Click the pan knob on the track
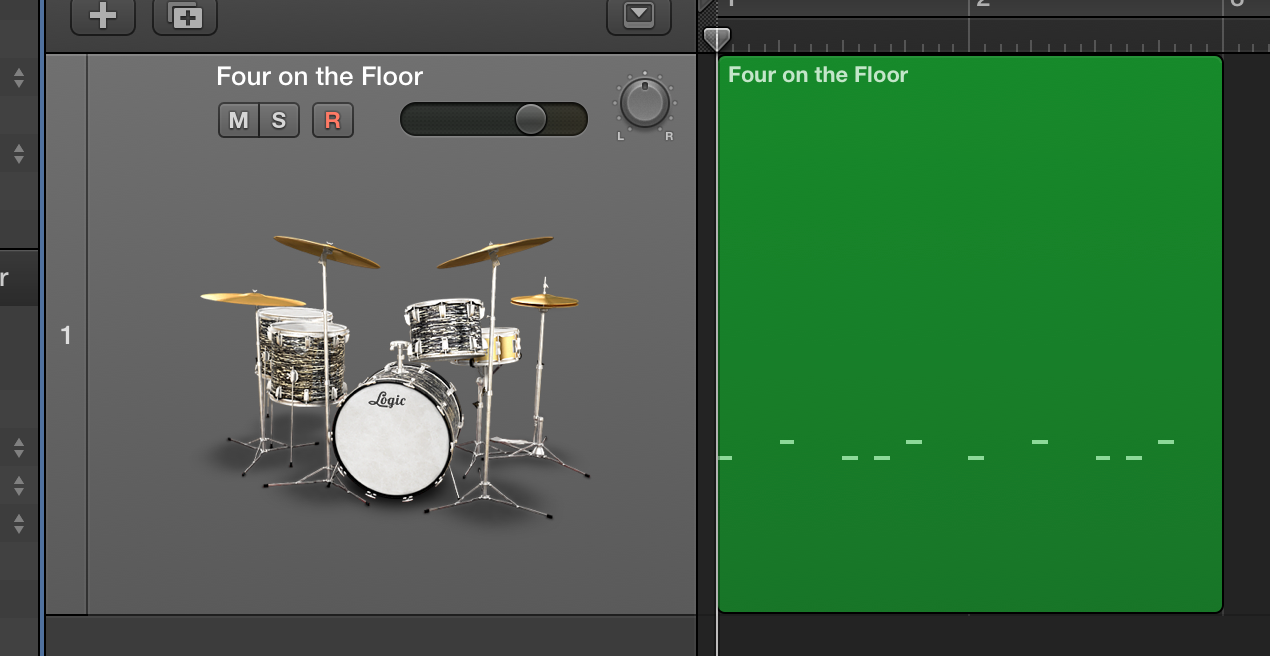This screenshot has width=1270, height=656. point(645,102)
